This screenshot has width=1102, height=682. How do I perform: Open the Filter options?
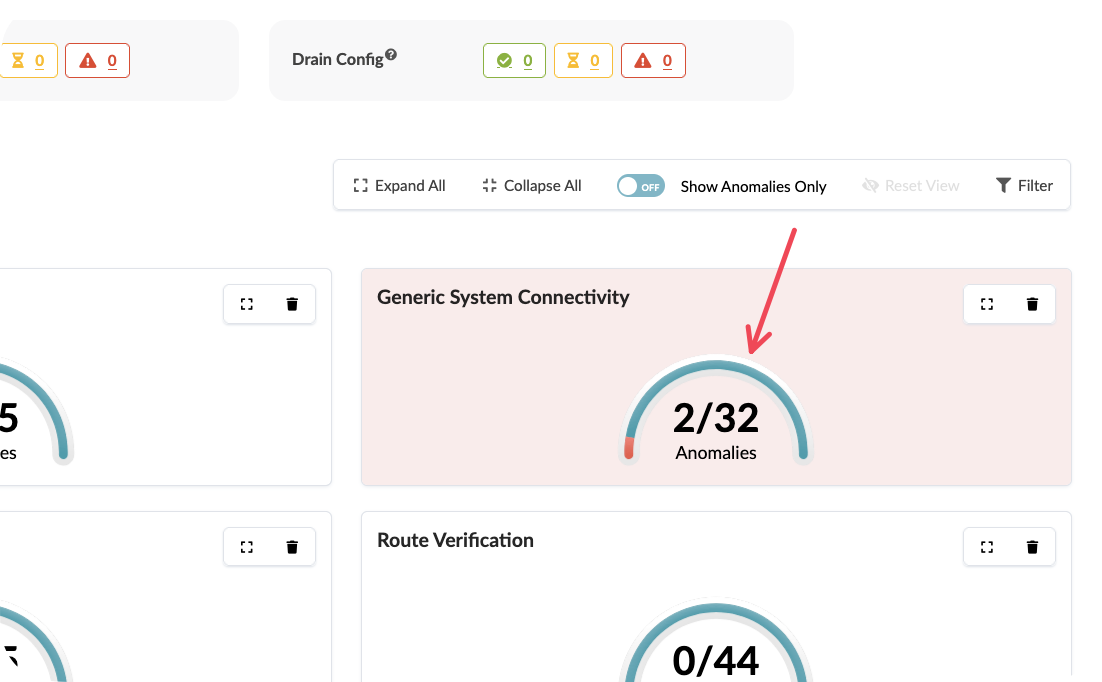(1024, 186)
